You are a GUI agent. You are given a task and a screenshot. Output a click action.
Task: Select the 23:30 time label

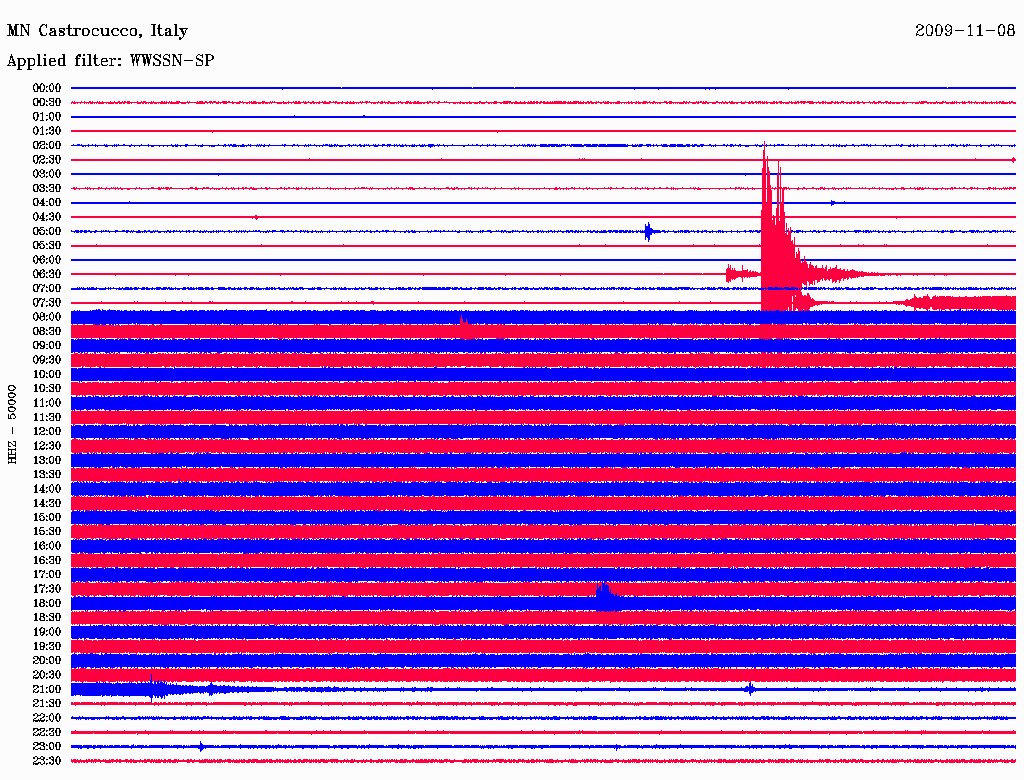47,760
